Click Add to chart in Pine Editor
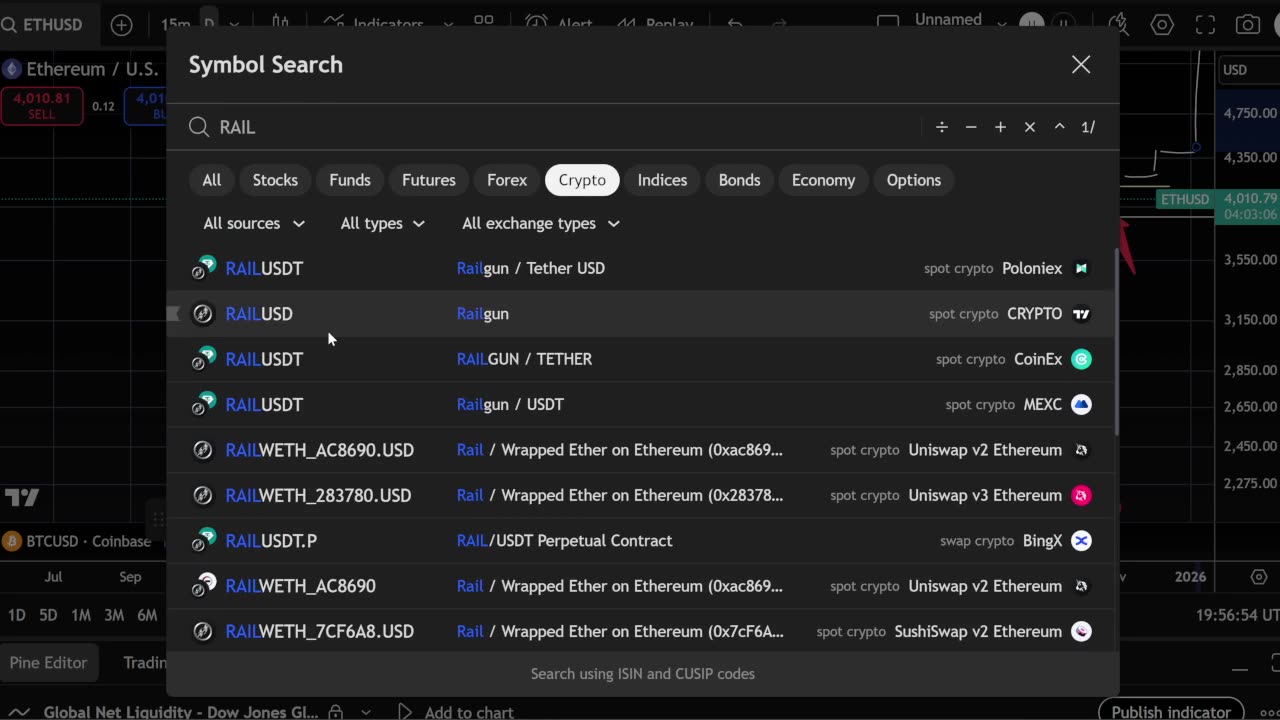Image resolution: width=1280 pixels, height=720 pixels. tap(456, 712)
